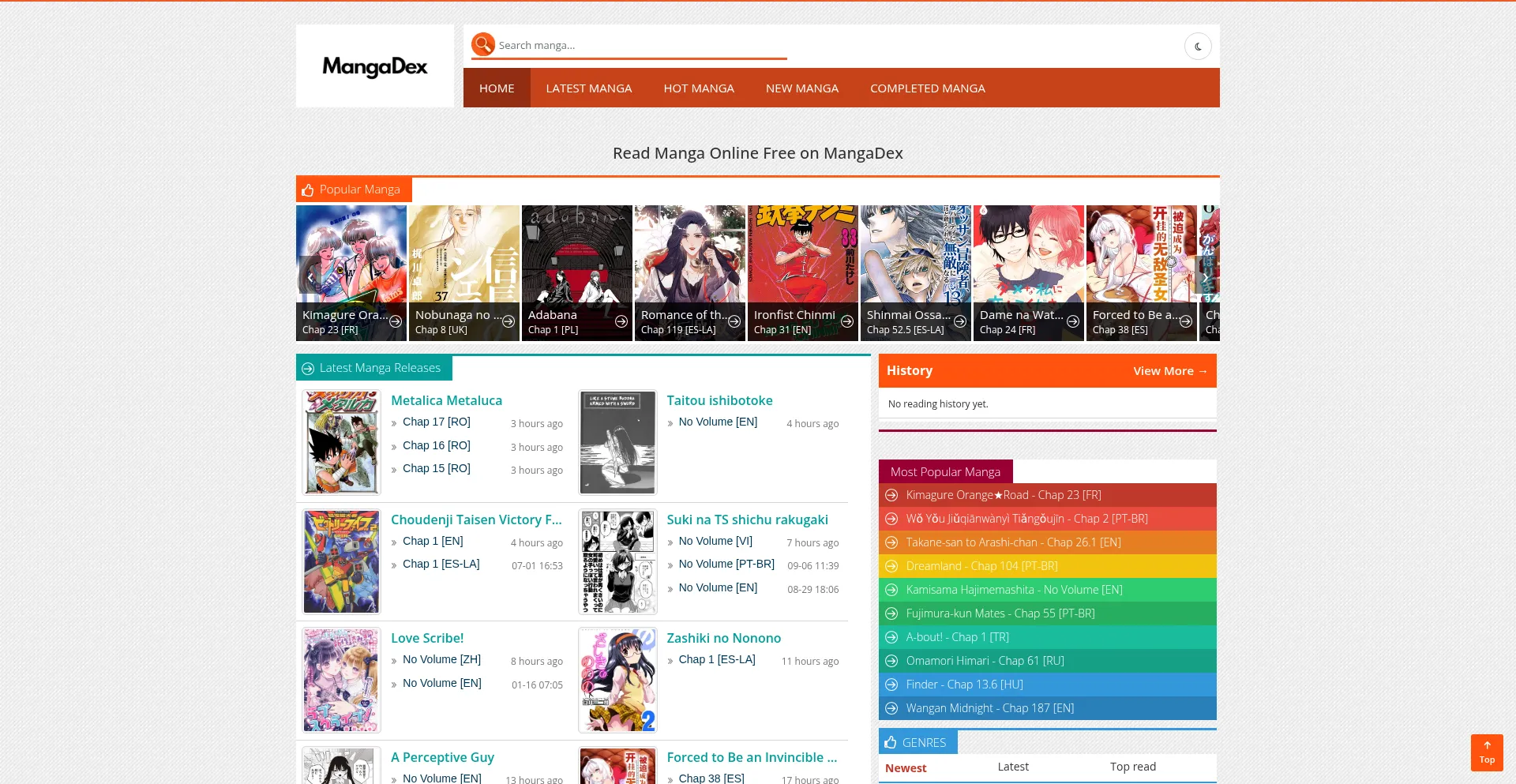Click arrow icon beside Finder Chap 13.6 entry
This screenshot has height=784, width=1516.
click(x=891, y=685)
